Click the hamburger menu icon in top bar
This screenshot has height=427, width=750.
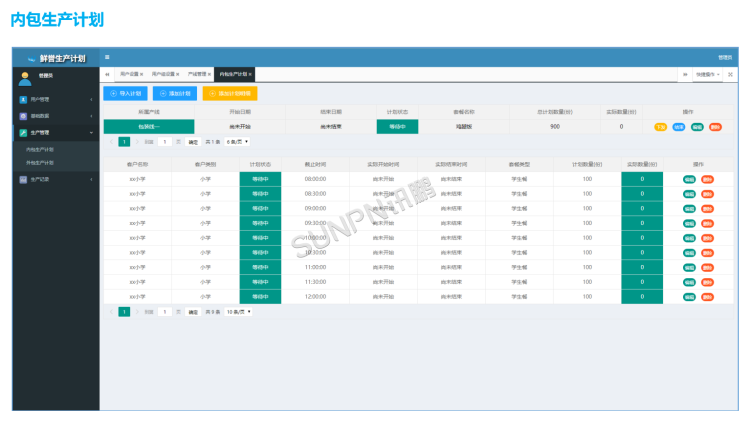[x=107, y=57]
